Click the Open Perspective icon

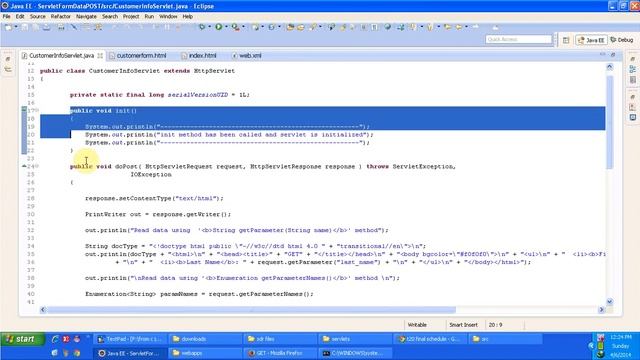tap(566, 40)
